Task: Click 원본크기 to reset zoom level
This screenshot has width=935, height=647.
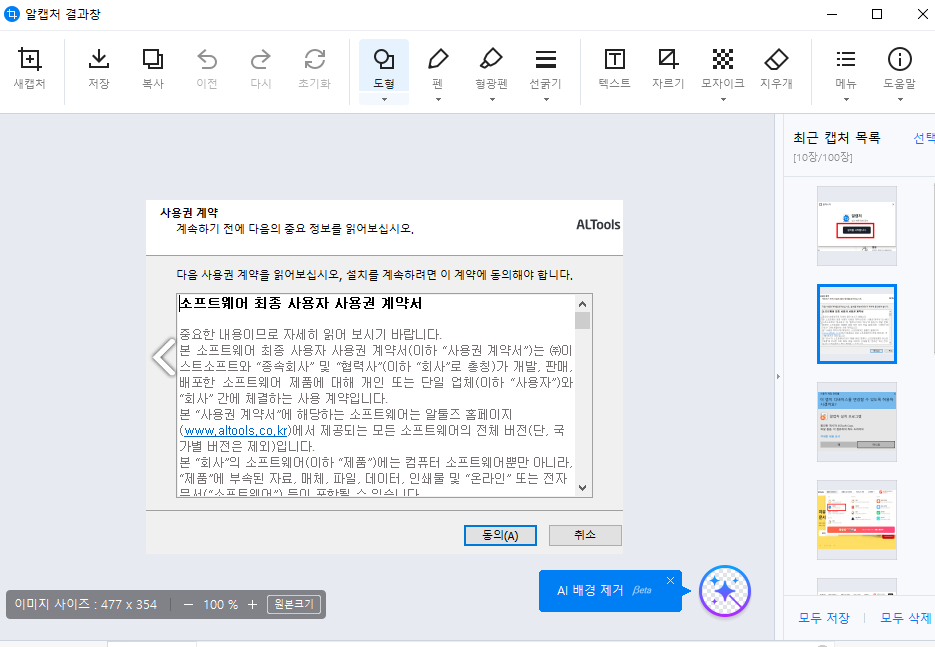Action: [293, 604]
